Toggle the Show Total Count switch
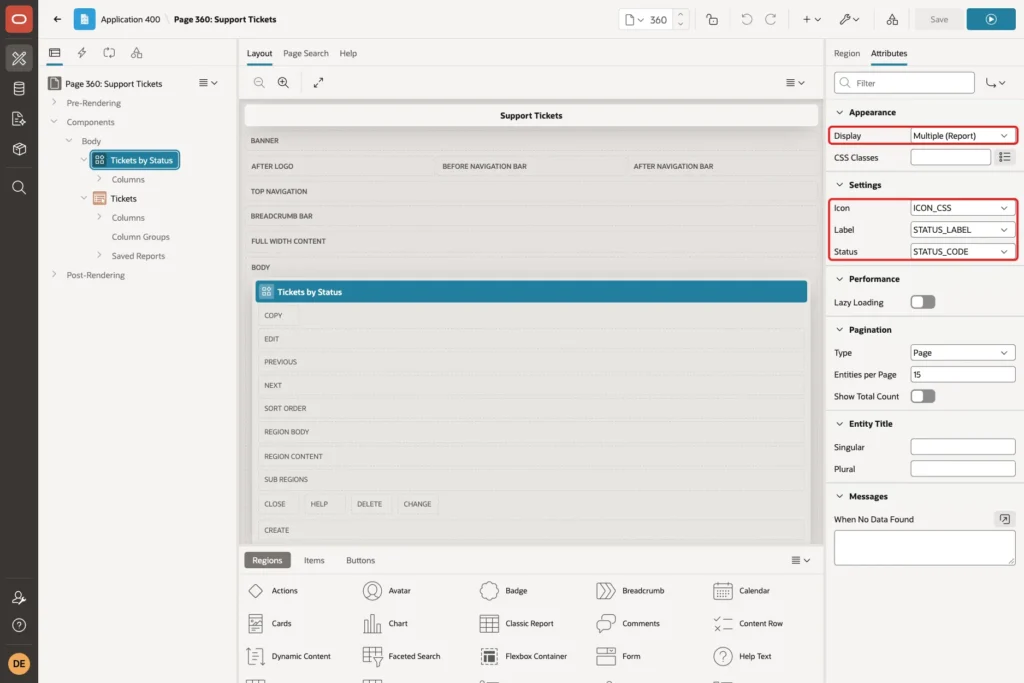Viewport: 1024px width, 683px height. [x=923, y=396]
